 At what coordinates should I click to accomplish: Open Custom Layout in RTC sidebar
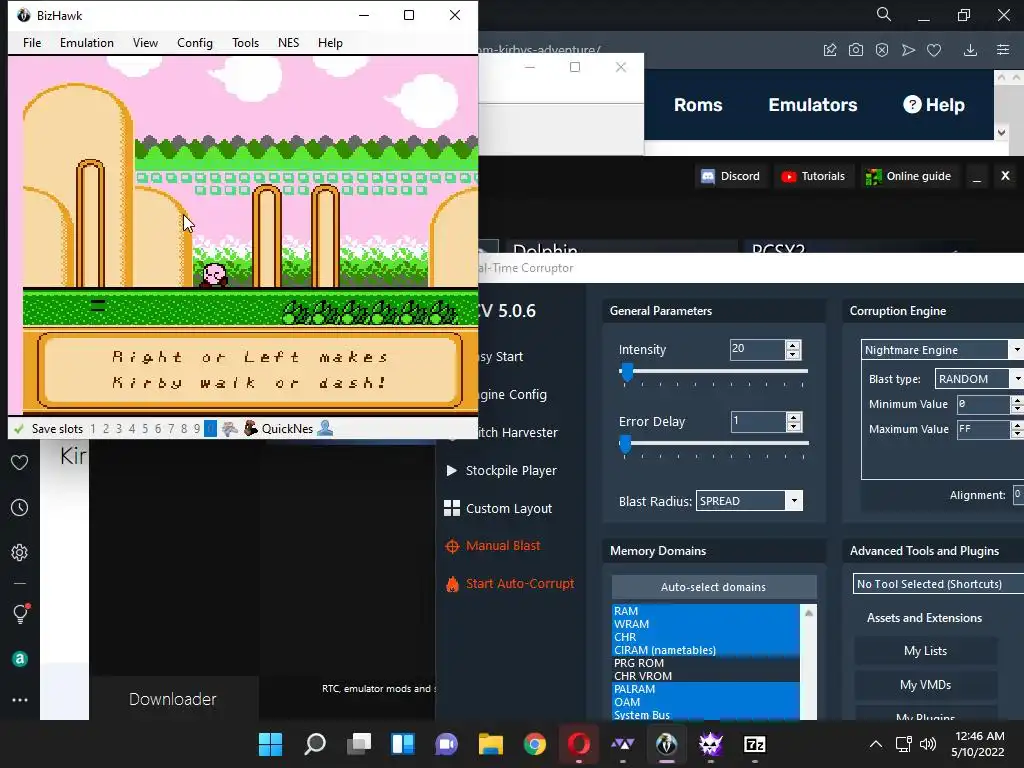[x=498, y=509]
